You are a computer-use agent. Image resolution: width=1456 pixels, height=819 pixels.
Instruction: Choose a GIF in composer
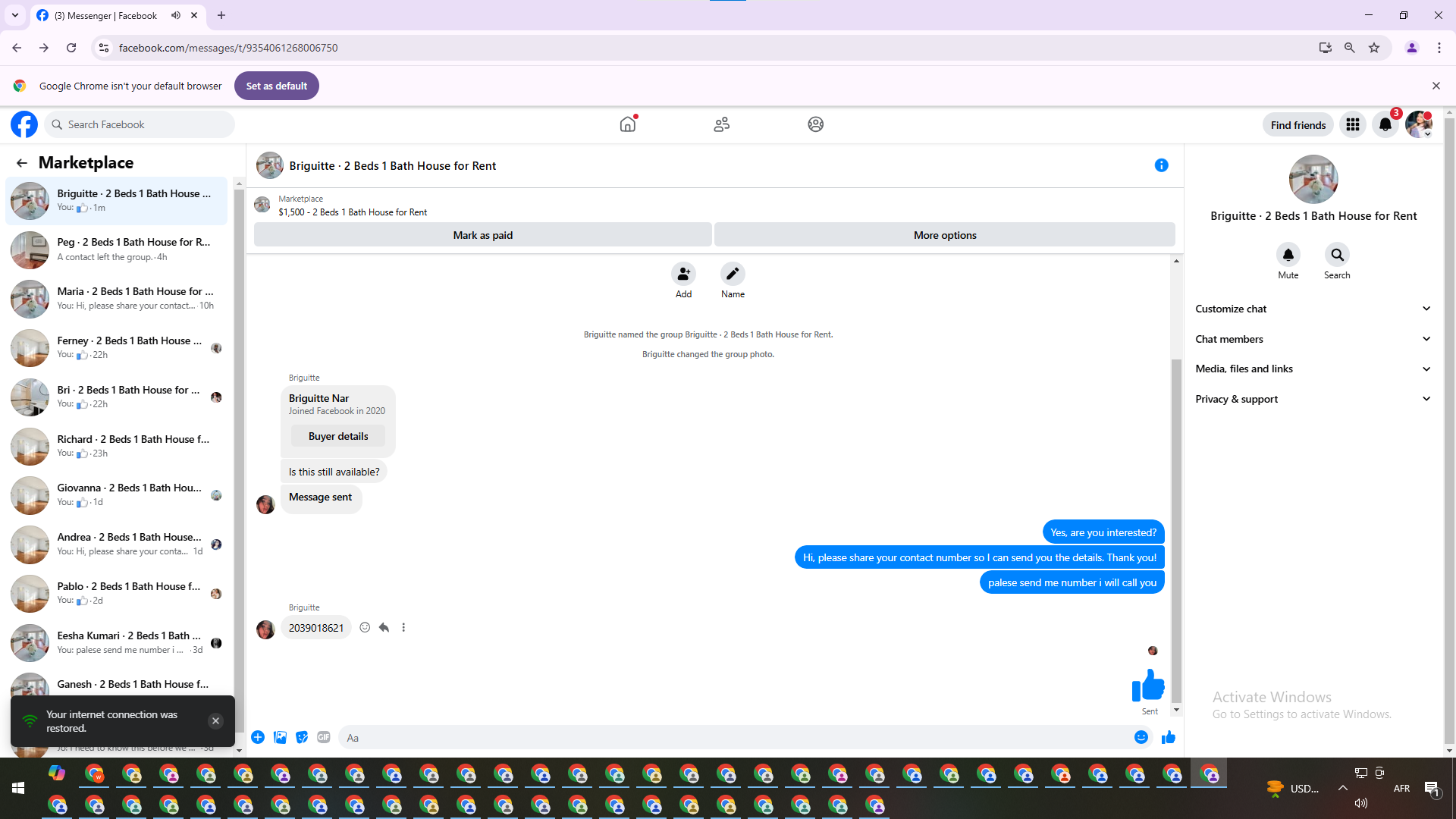tap(324, 738)
